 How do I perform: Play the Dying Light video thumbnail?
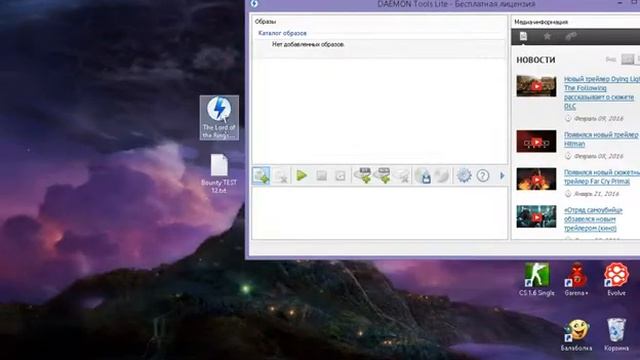click(536, 86)
